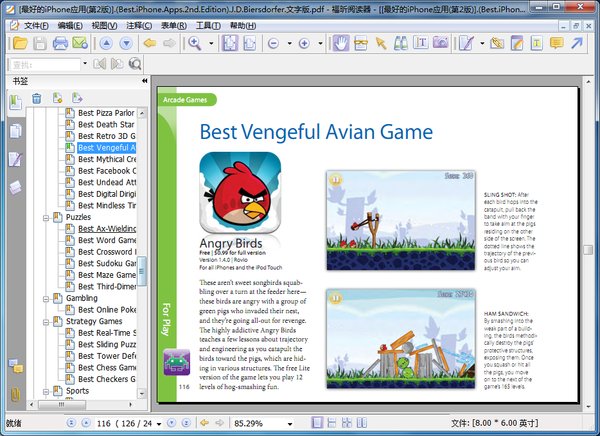Screen dimensions: 600x436
Task: Click the minus zoom out button
Action: pyautogui.click(x=273, y=43)
